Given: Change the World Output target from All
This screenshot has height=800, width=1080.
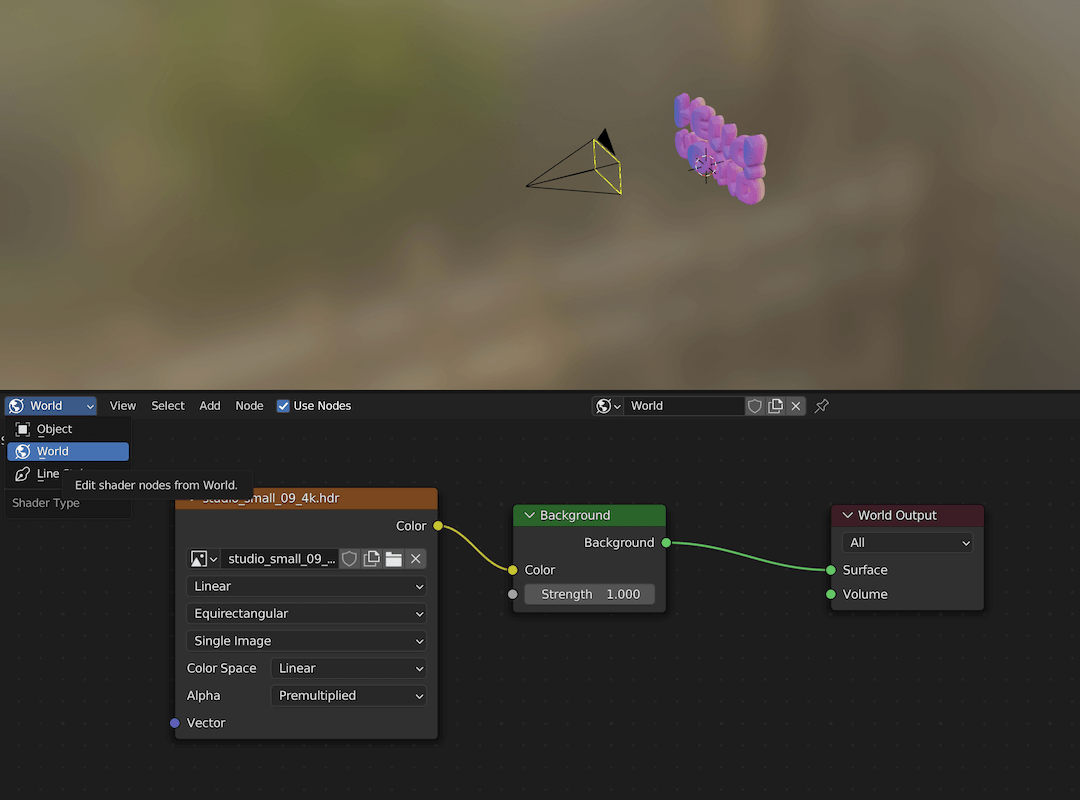Looking at the screenshot, I should coord(906,542).
